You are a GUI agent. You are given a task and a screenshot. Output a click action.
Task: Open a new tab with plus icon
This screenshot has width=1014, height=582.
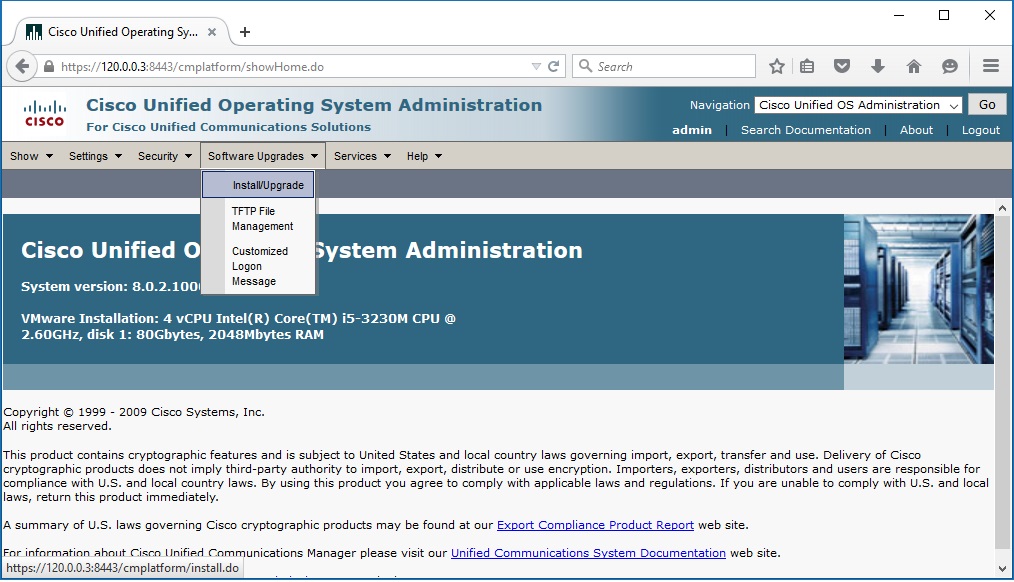pos(245,32)
